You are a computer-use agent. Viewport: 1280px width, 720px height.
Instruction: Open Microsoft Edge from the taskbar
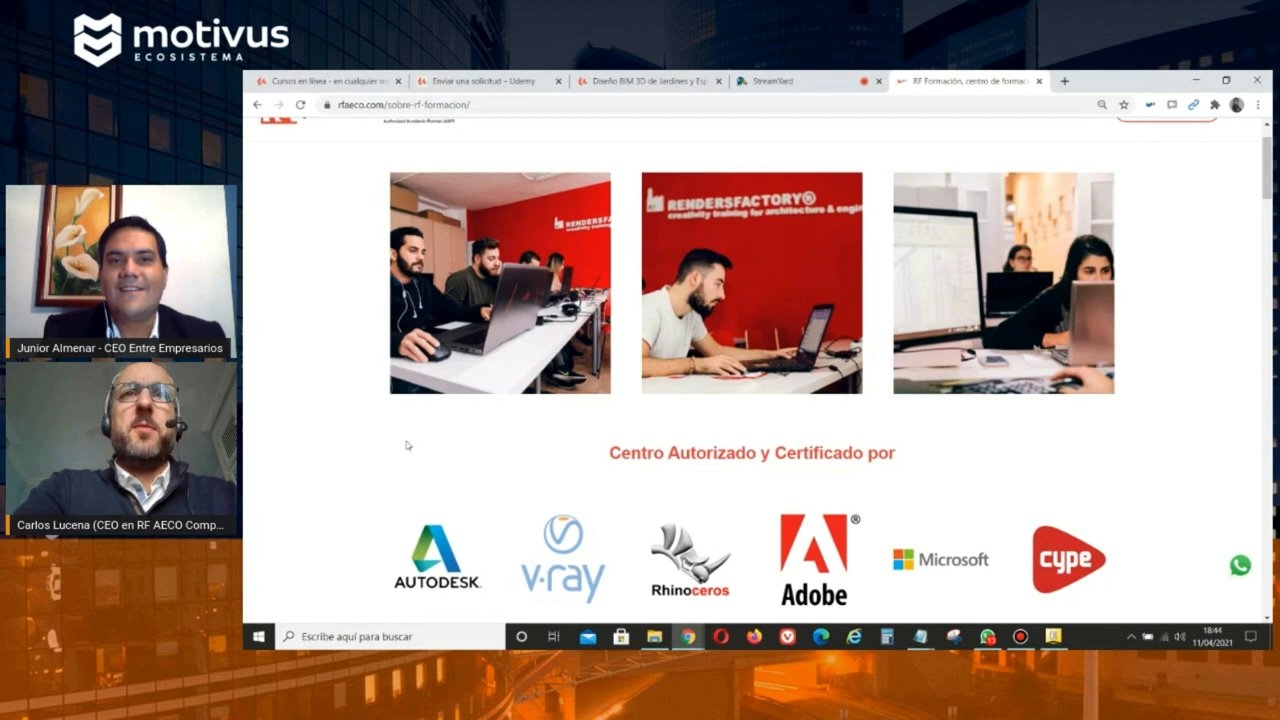tap(820, 637)
